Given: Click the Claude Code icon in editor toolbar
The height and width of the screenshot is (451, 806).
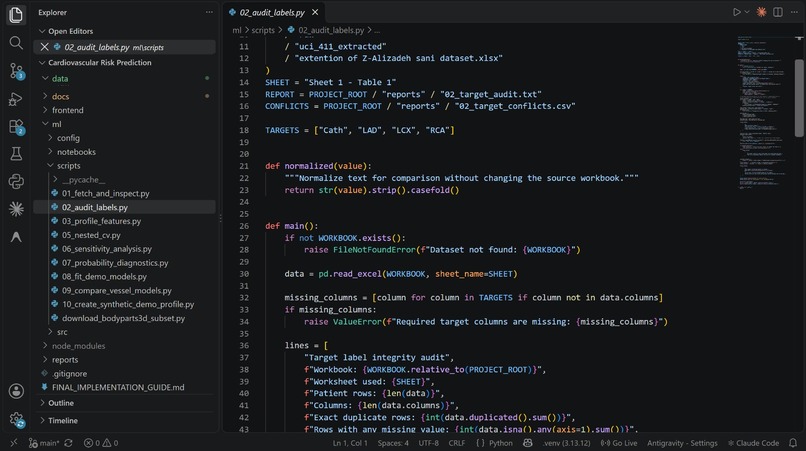Looking at the screenshot, I should (x=761, y=12).
